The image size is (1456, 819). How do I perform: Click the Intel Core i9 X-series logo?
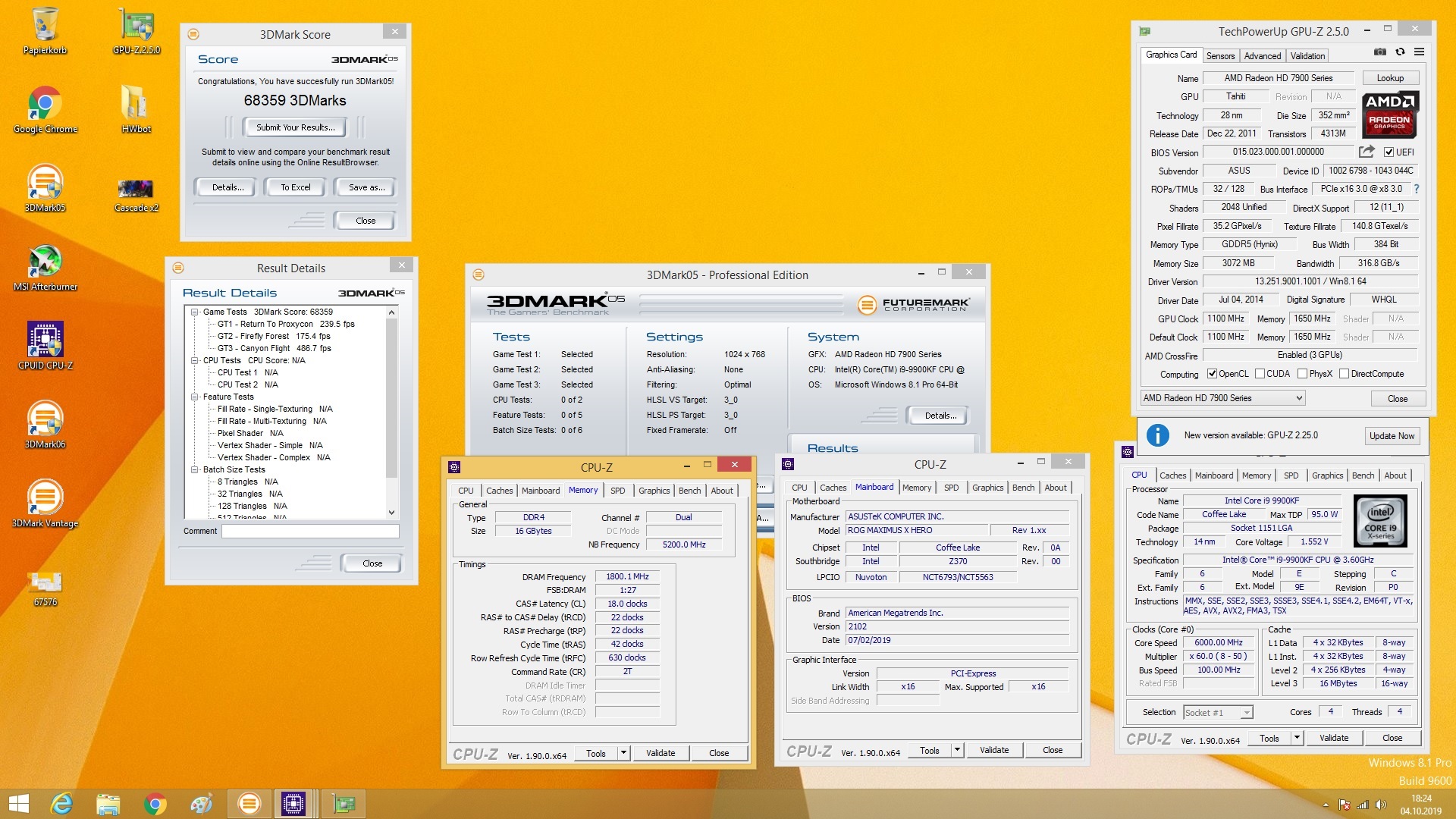[1380, 521]
